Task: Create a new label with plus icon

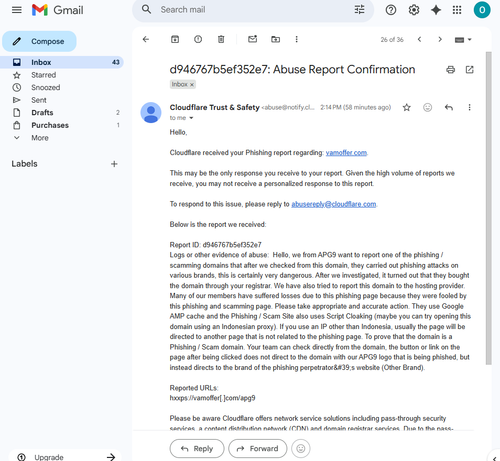Action: coord(114,164)
